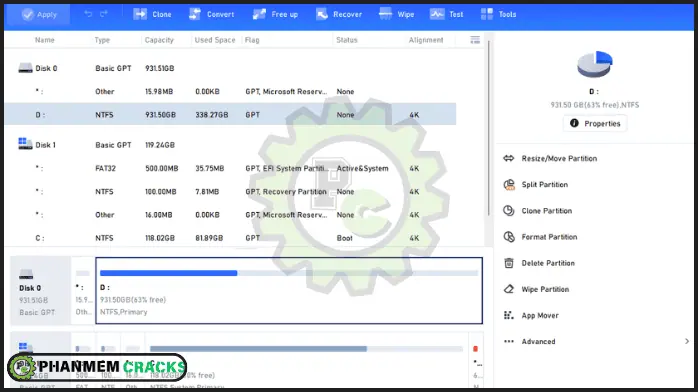
Task: Open the Convert menu
Action: [211, 14]
